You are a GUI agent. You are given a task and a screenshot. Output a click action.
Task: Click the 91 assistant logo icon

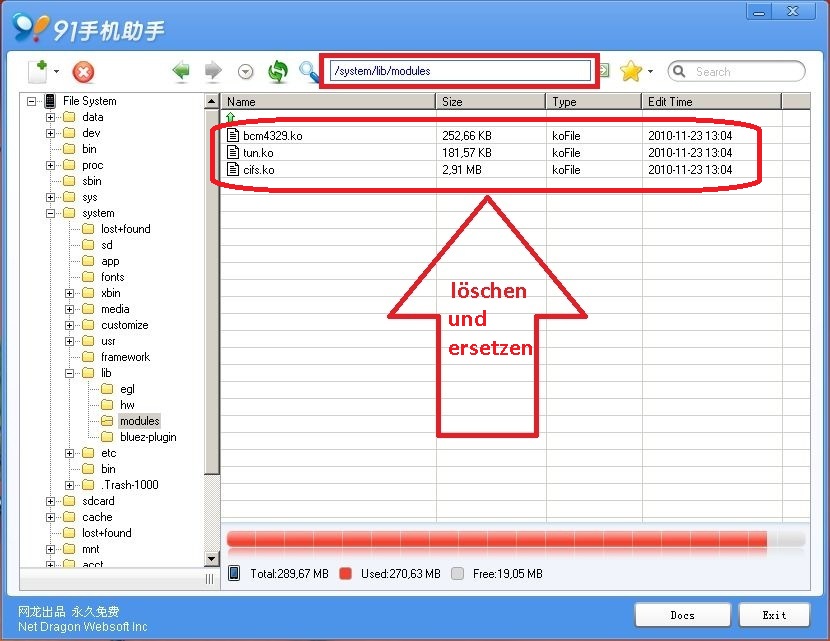coord(31,28)
